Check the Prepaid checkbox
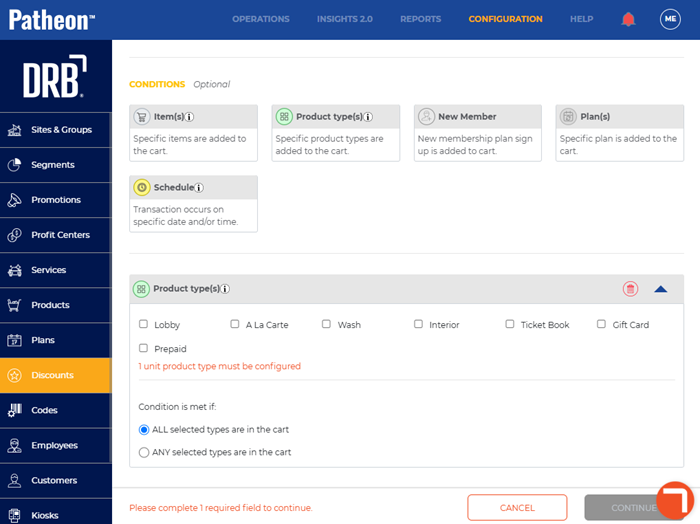Screen dimensions: 700x524 (x=143, y=348)
